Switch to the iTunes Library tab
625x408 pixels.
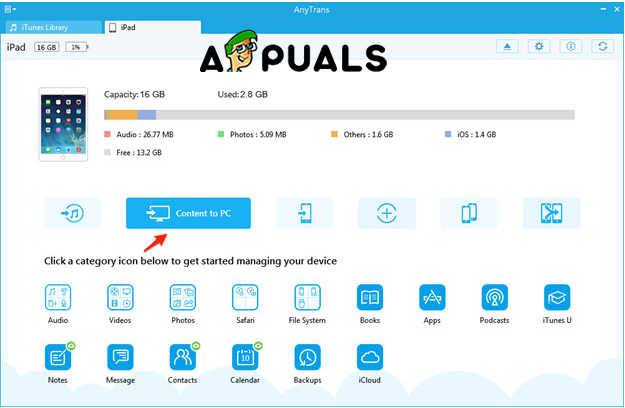coord(53,27)
